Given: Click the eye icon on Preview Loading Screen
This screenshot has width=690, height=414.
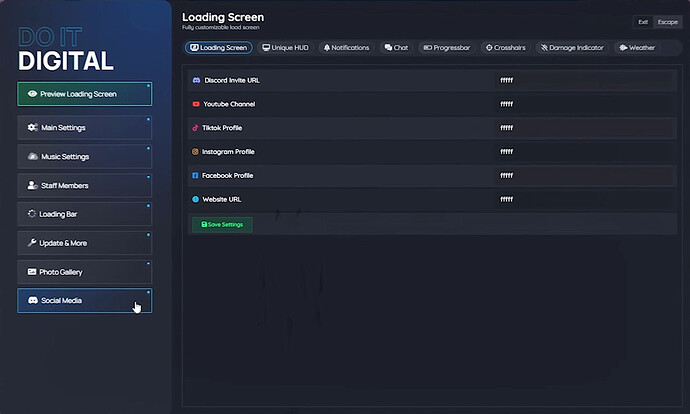Looking at the screenshot, I should (x=32, y=94).
